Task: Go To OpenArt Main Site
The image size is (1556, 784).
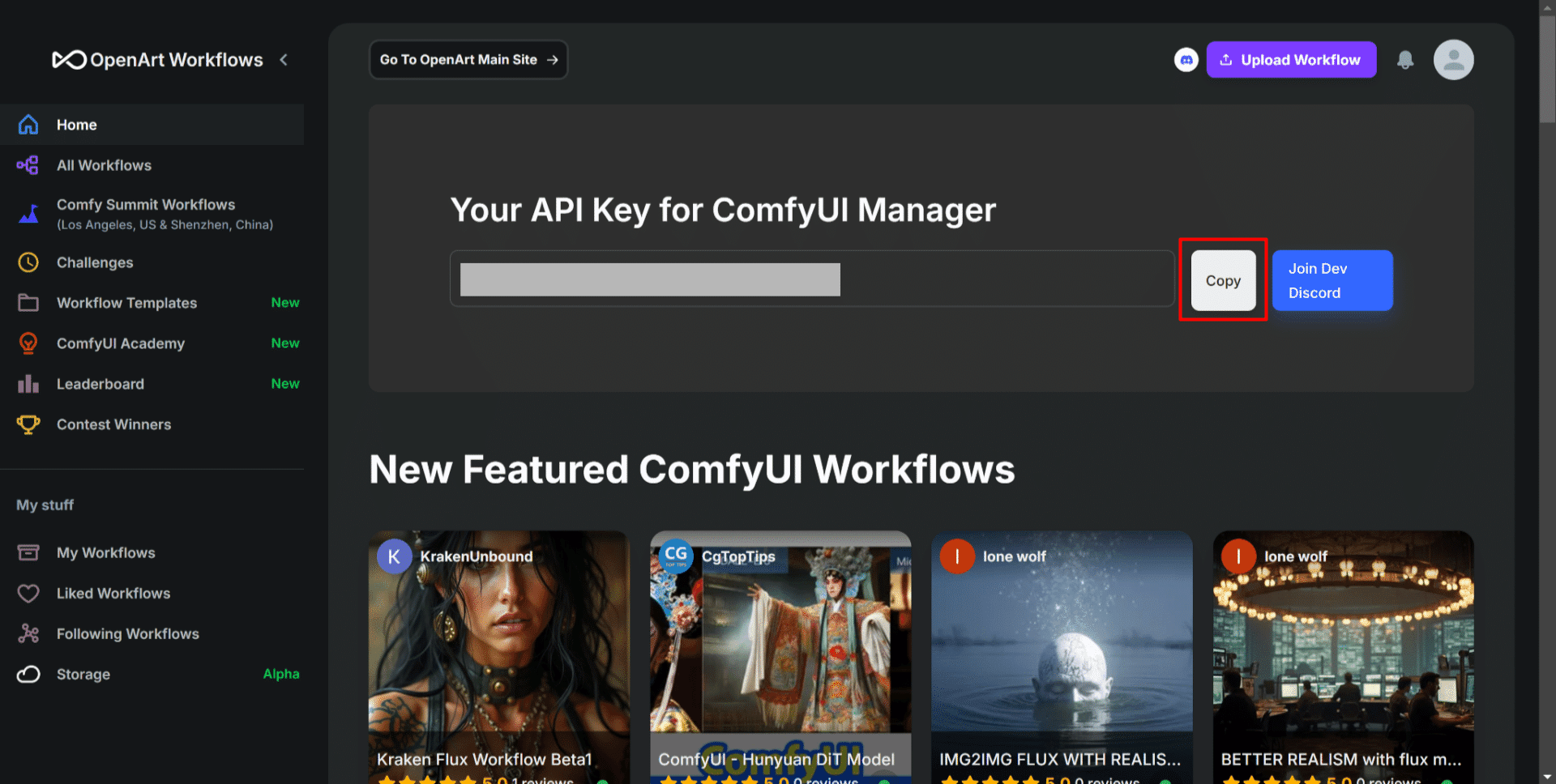Action: click(468, 59)
